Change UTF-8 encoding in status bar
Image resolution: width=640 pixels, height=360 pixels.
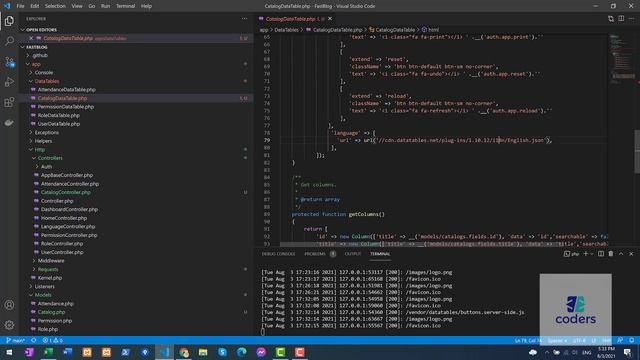click(x=579, y=340)
